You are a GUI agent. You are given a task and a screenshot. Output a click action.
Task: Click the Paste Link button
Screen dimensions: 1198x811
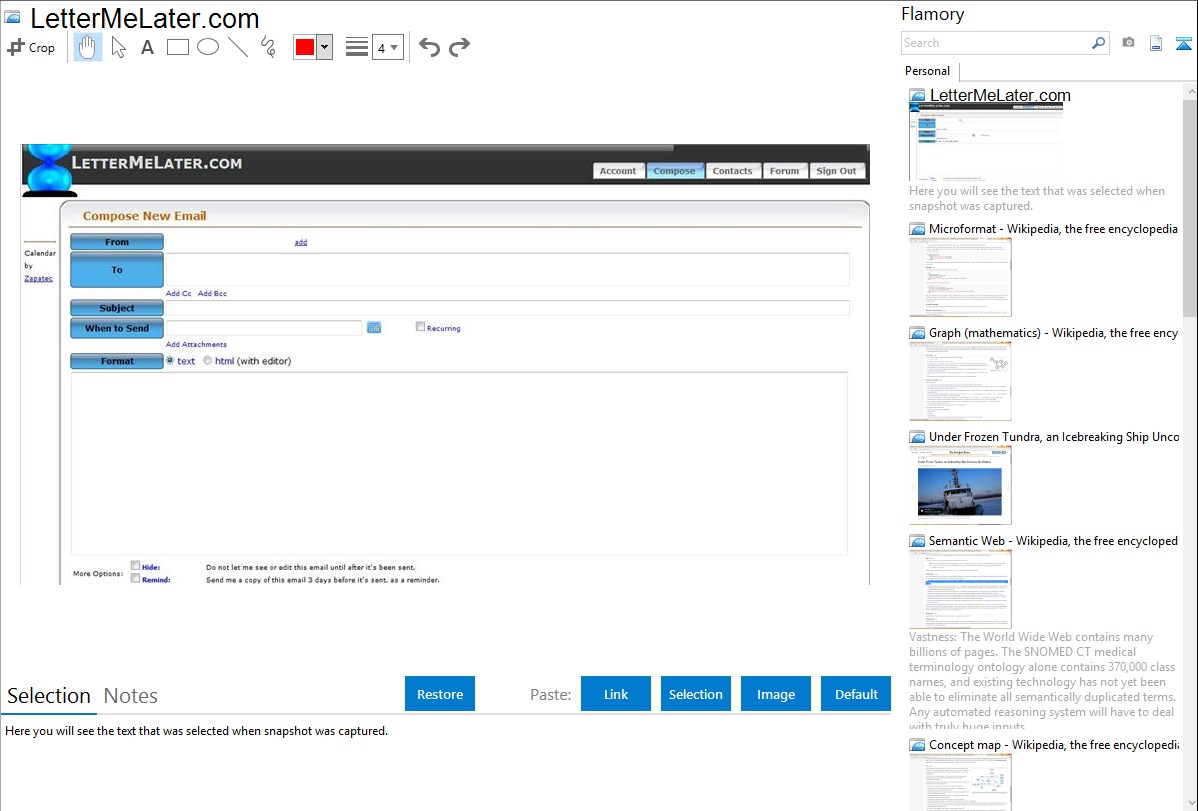(616, 694)
